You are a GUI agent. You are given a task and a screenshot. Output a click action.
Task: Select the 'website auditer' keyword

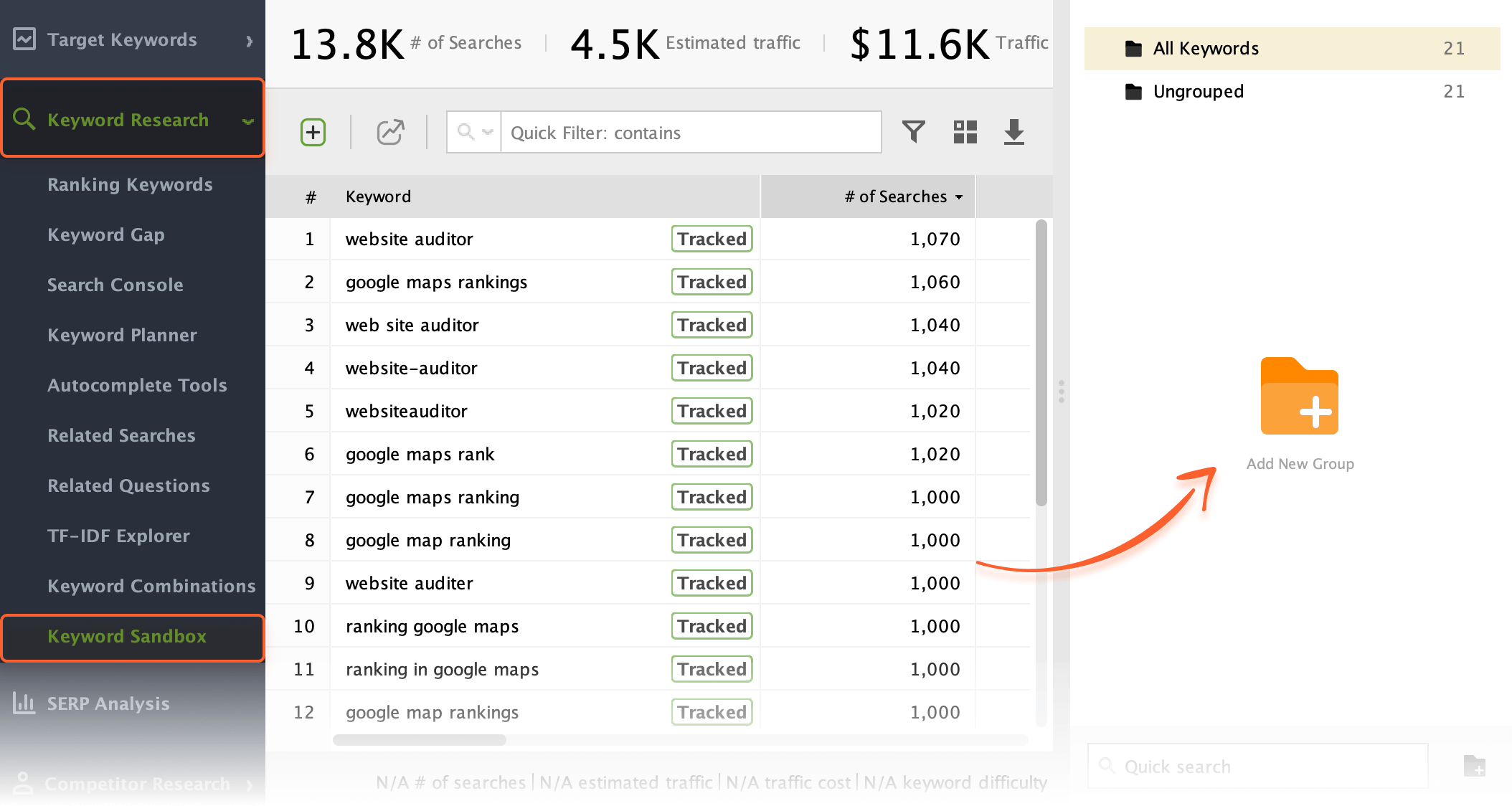(410, 583)
